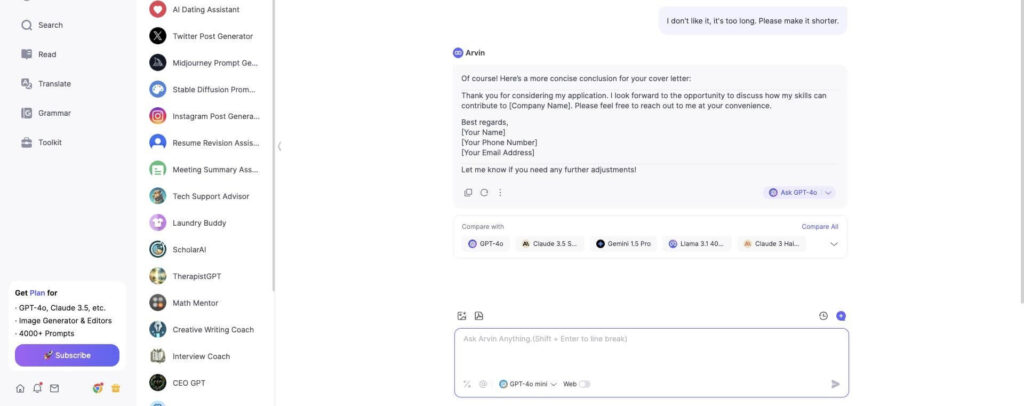The image size is (1024, 406).
Task: Copy Arvin's response with the copy icon
Action: coord(468,193)
